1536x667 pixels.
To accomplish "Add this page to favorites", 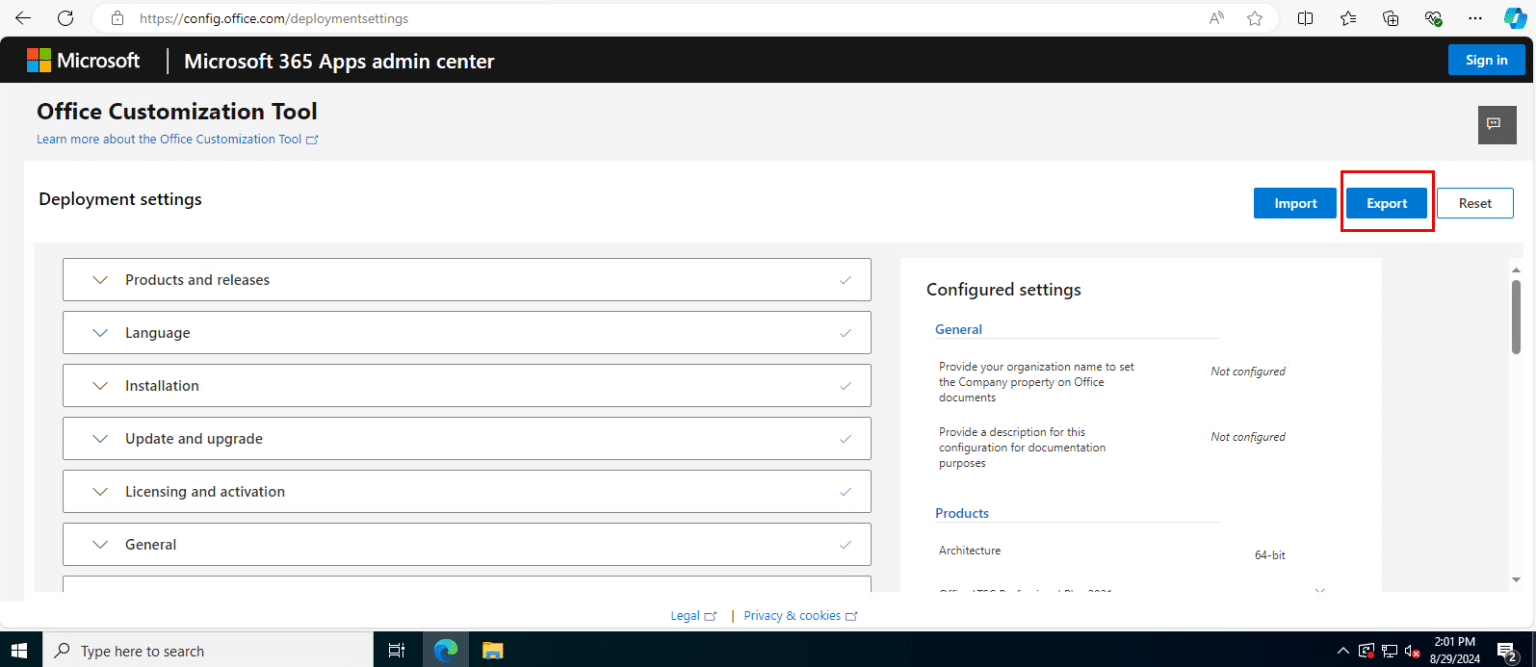I will point(1255,17).
